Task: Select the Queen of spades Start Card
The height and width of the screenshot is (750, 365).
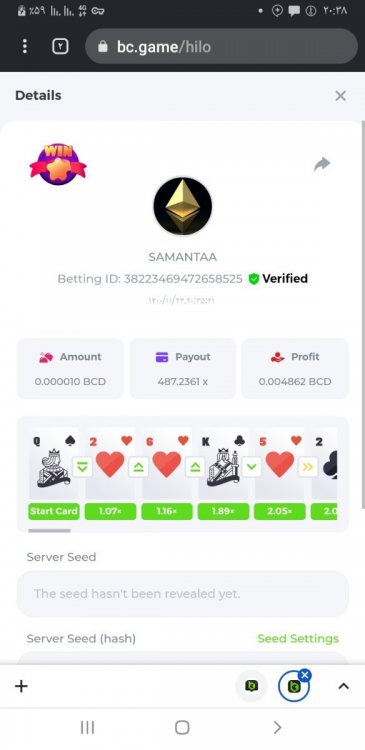Action: [54, 463]
